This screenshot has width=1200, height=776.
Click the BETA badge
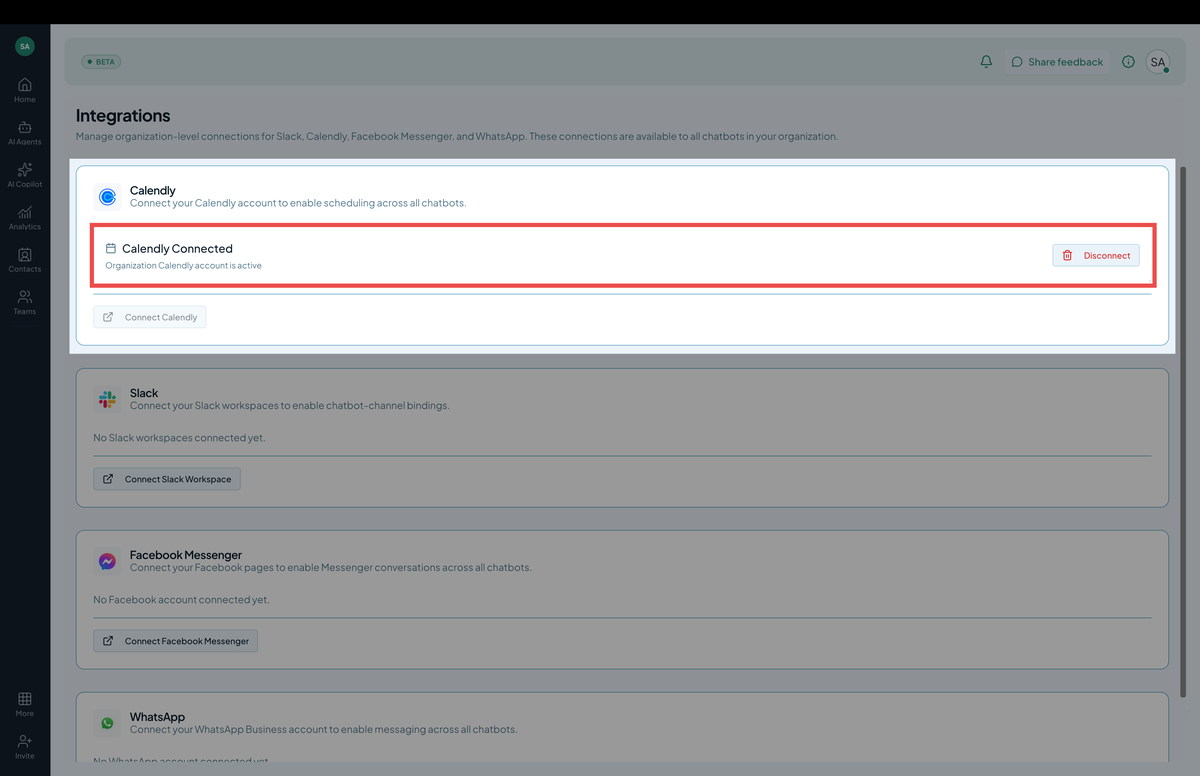point(101,62)
